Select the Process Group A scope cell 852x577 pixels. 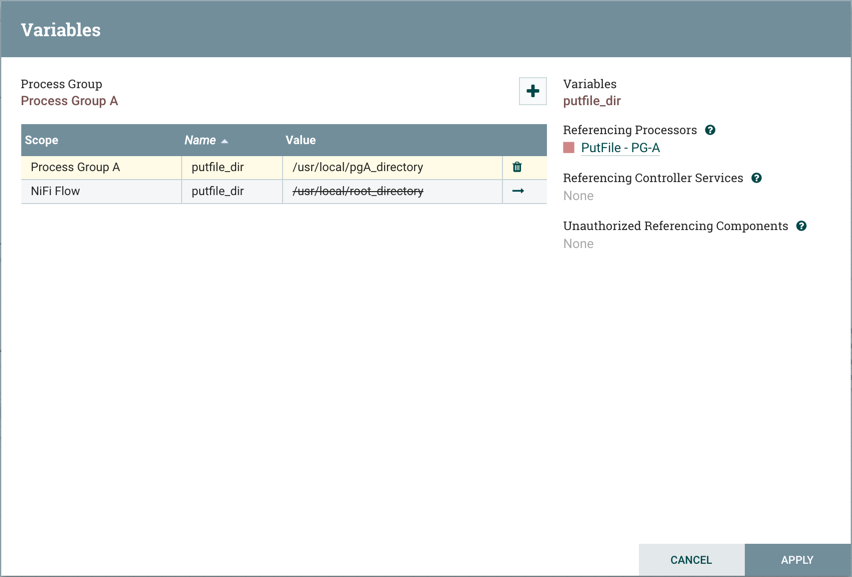[75, 167]
